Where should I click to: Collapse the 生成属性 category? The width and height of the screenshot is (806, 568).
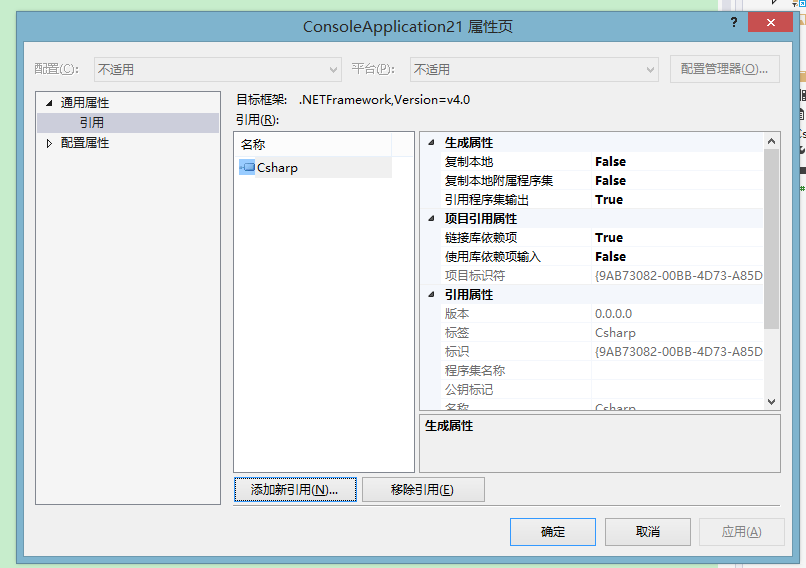click(431, 143)
